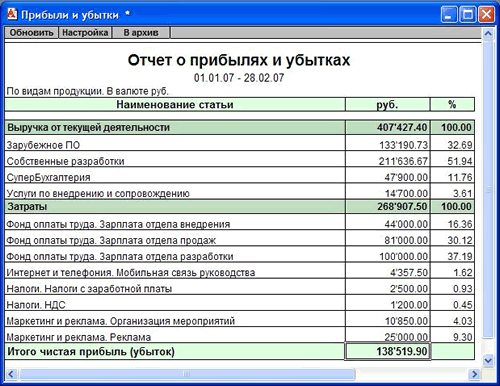Click the amount 25'000.00
This screenshot has width=500, height=386.
click(406, 337)
